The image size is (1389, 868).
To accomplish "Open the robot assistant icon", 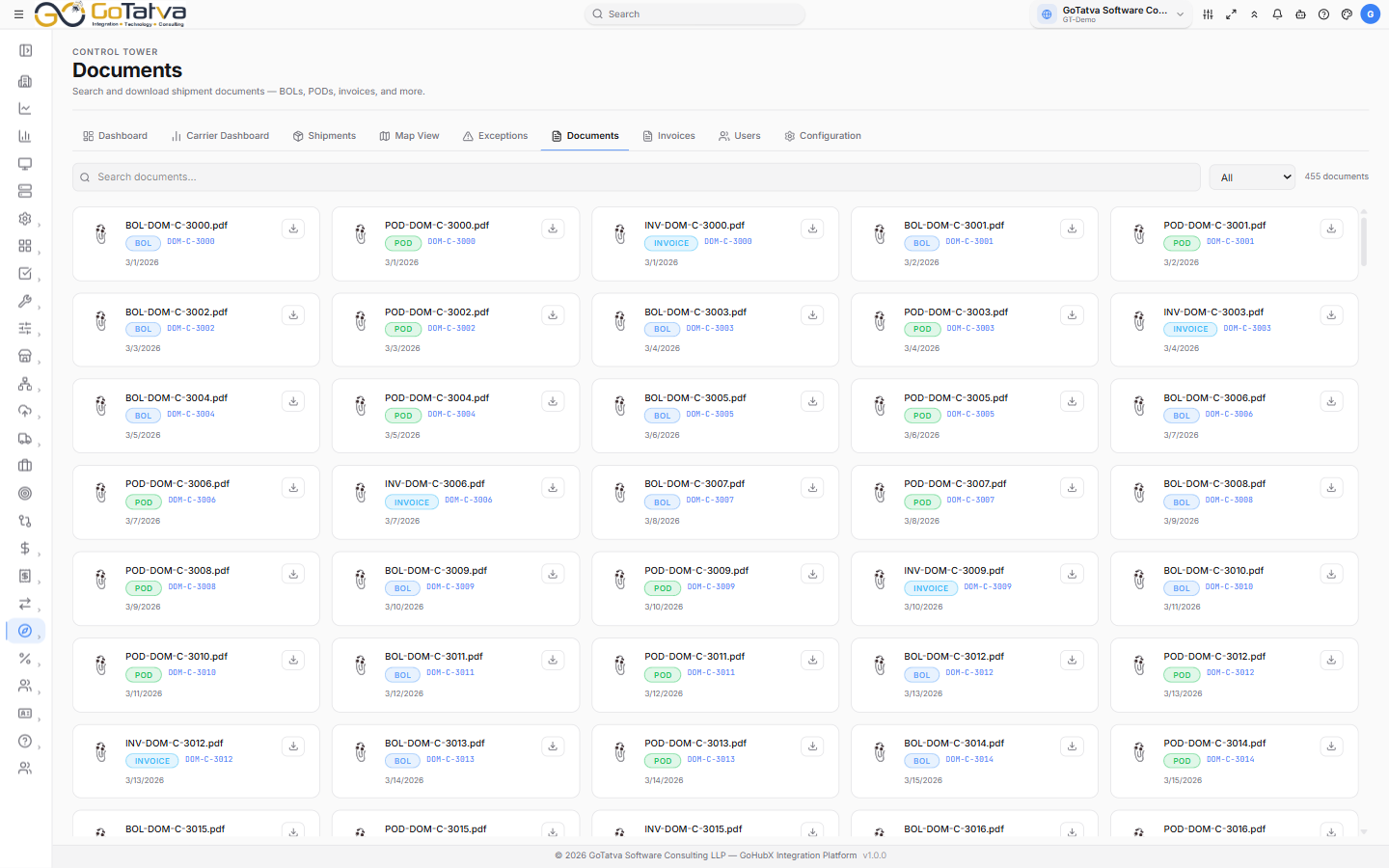I will (x=1300, y=14).
